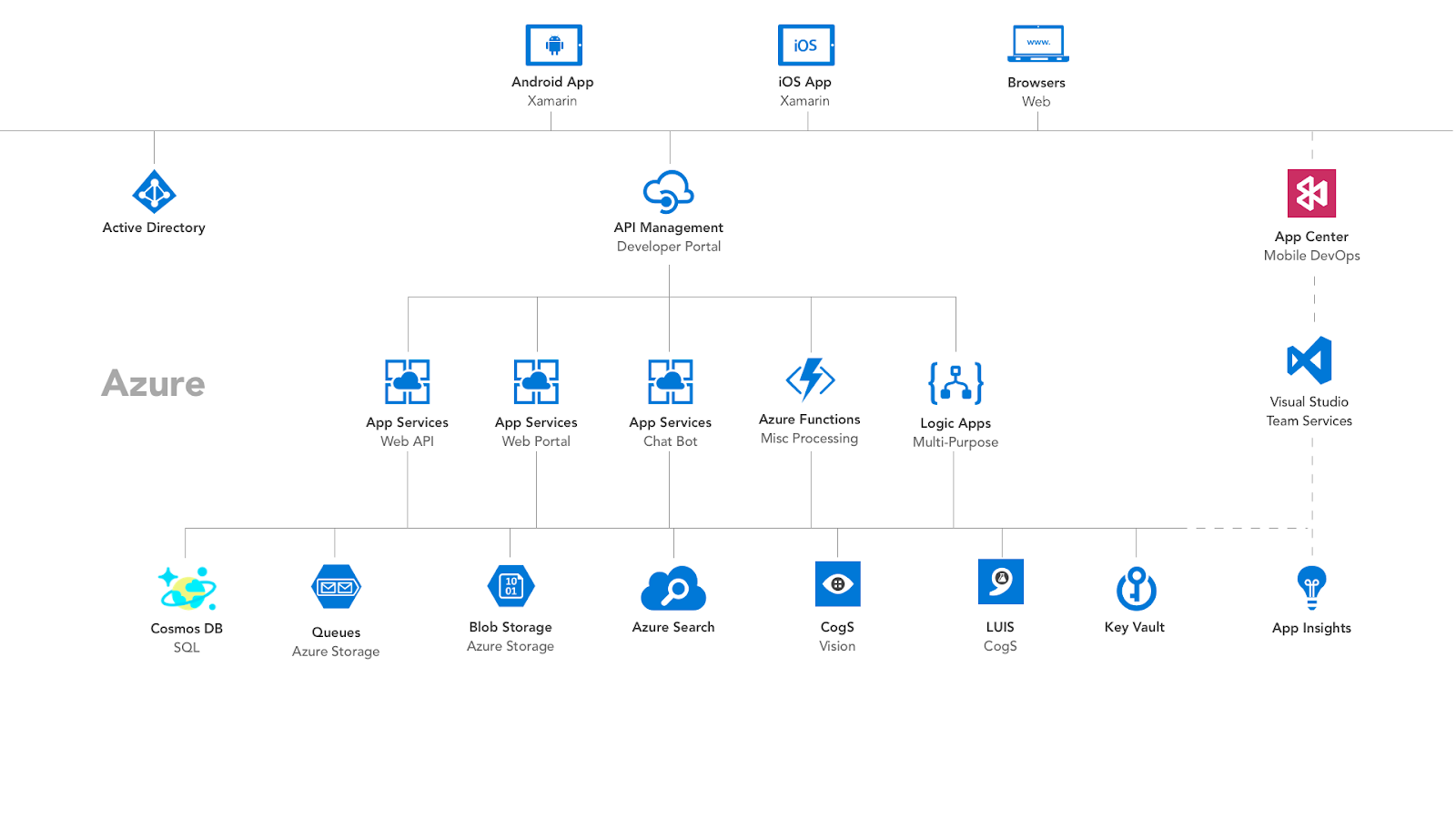The height and width of the screenshot is (819, 1456).
Task: Open the Blob Storage icon
Action: [x=510, y=587]
